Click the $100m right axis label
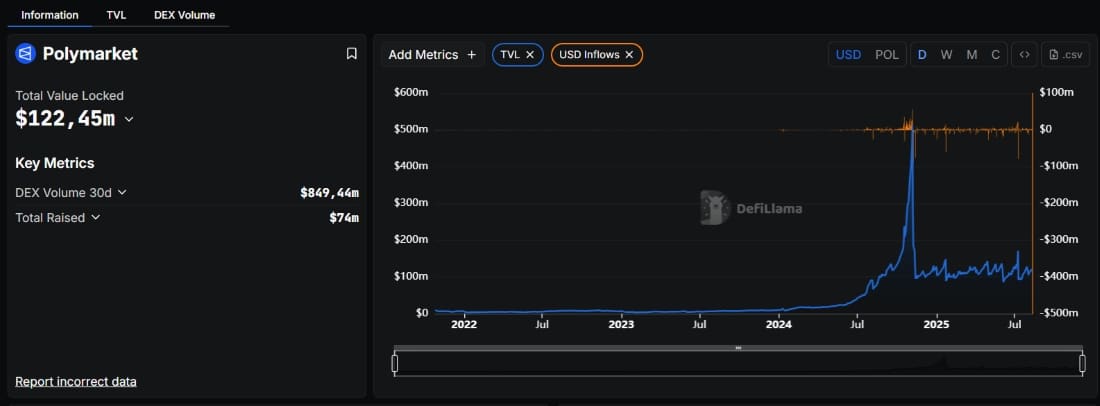1100x406 pixels. point(1056,93)
